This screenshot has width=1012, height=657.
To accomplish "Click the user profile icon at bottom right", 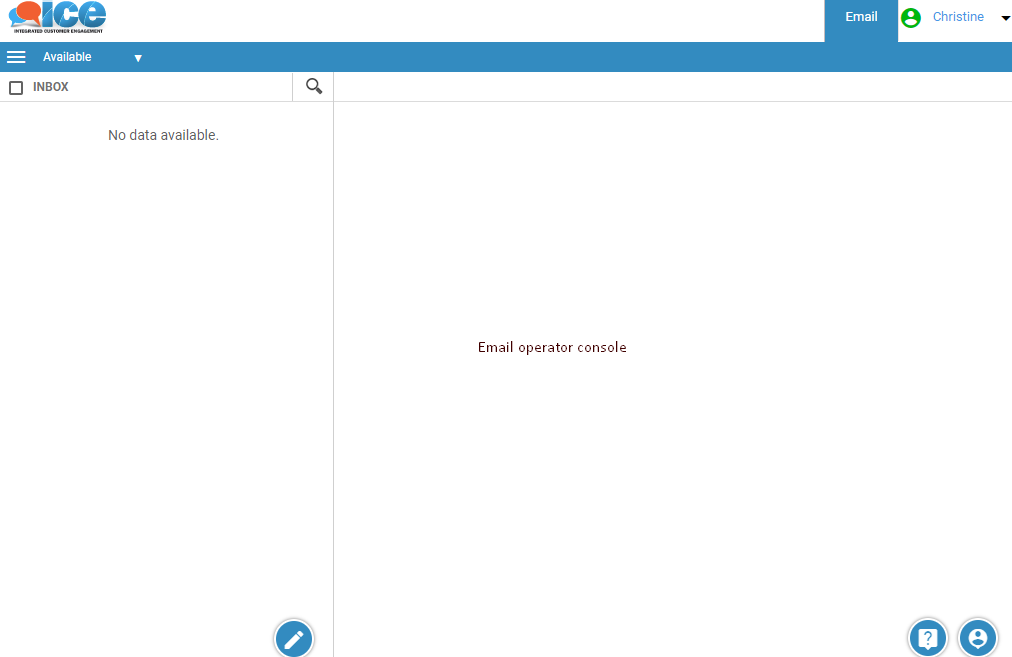I will click(977, 637).
